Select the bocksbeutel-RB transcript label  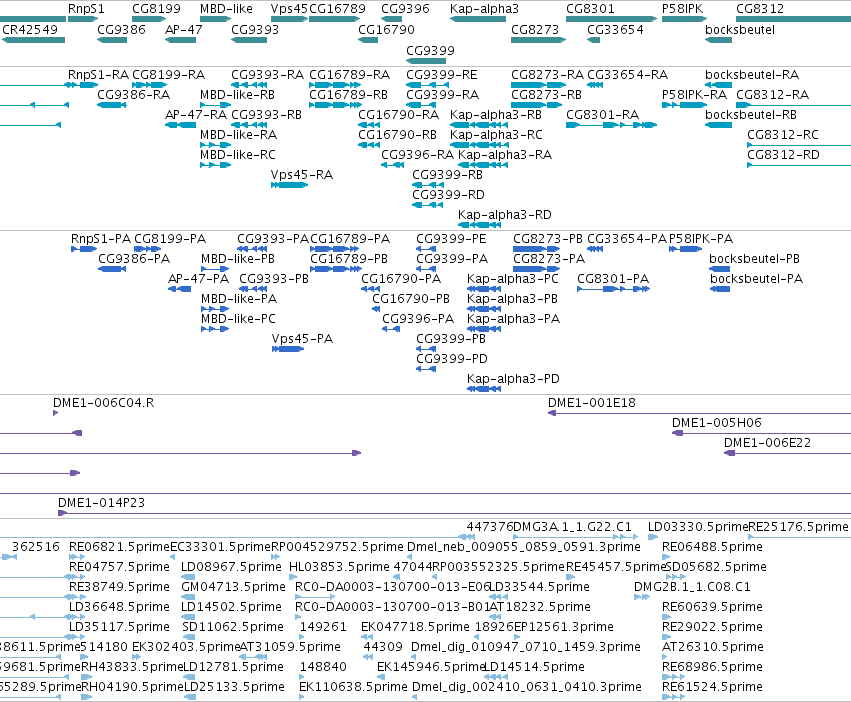pyautogui.click(x=751, y=115)
